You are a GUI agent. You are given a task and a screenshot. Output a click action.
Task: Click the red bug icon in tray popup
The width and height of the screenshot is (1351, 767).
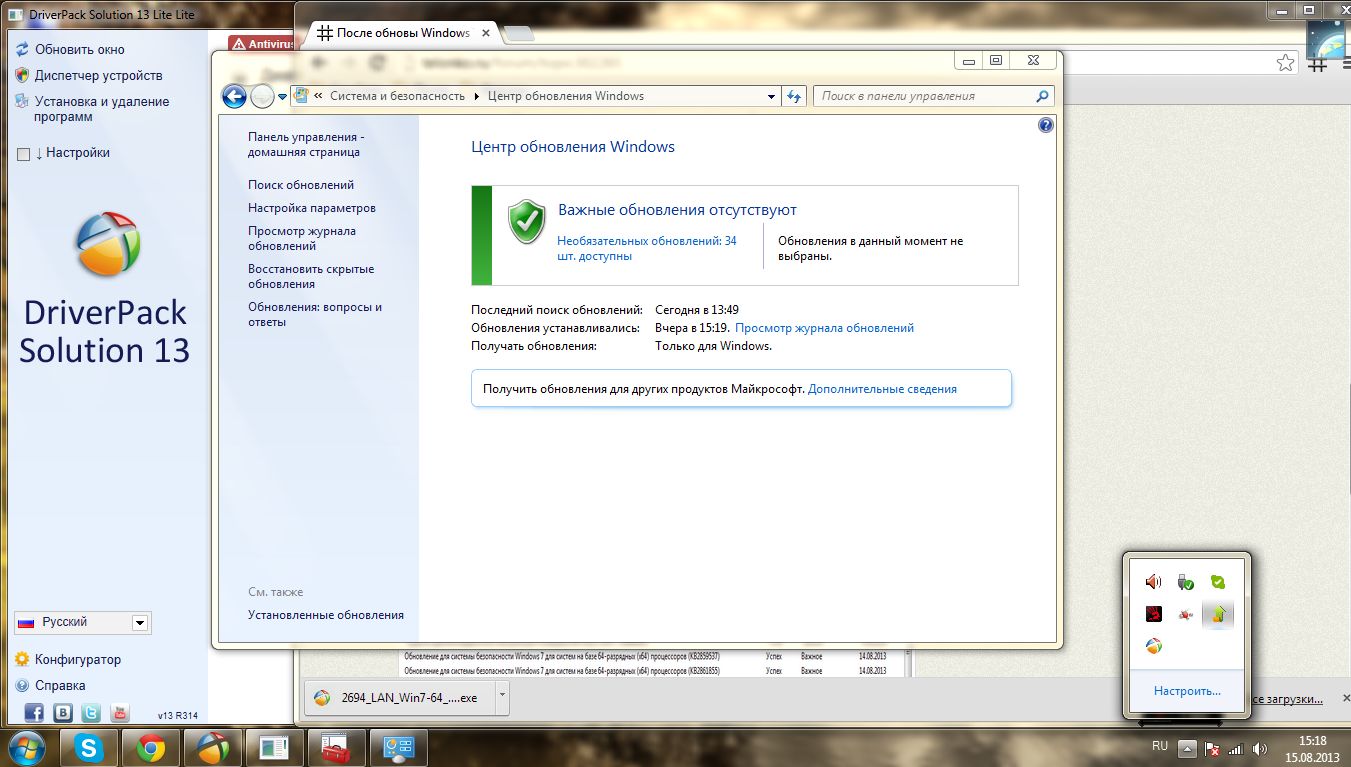click(x=1185, y=614)
